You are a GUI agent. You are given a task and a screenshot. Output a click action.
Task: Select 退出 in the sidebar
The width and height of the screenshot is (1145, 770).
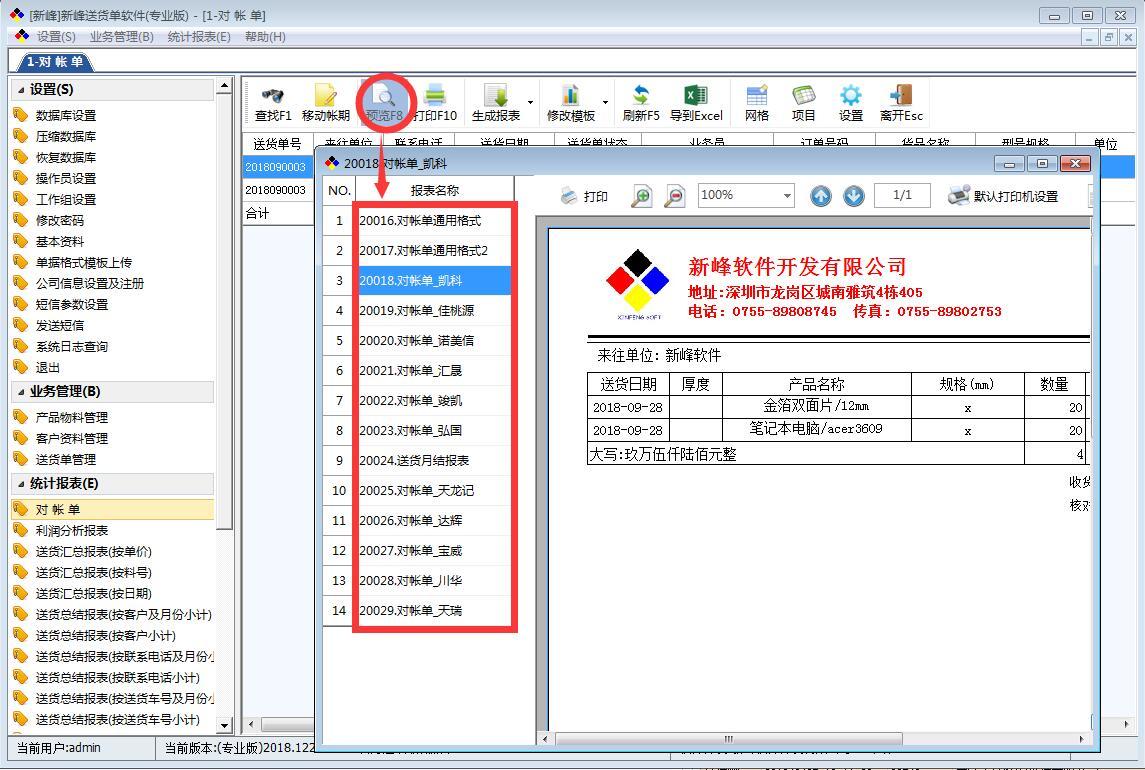tap(47, 367)
